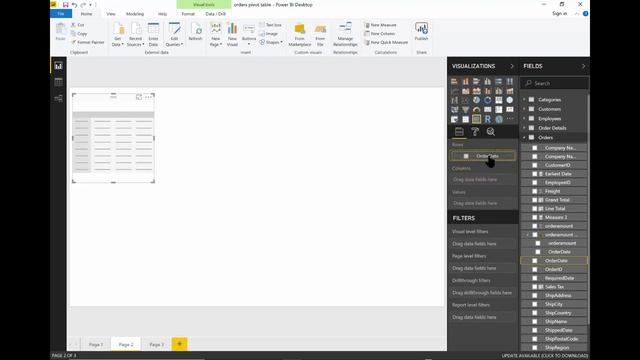Add a new page with plus button
Viewport: 640px width, 360px height.
coord(179,344)
